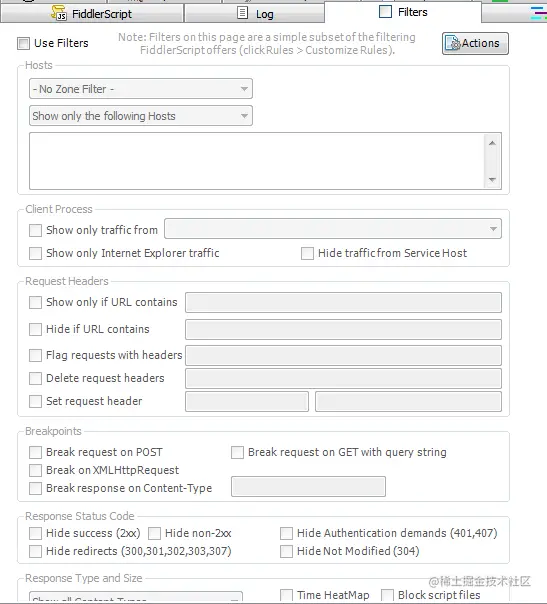Open the Actions menu button
The height and width of the screenshot is (604, 547).
click(475, 43)
